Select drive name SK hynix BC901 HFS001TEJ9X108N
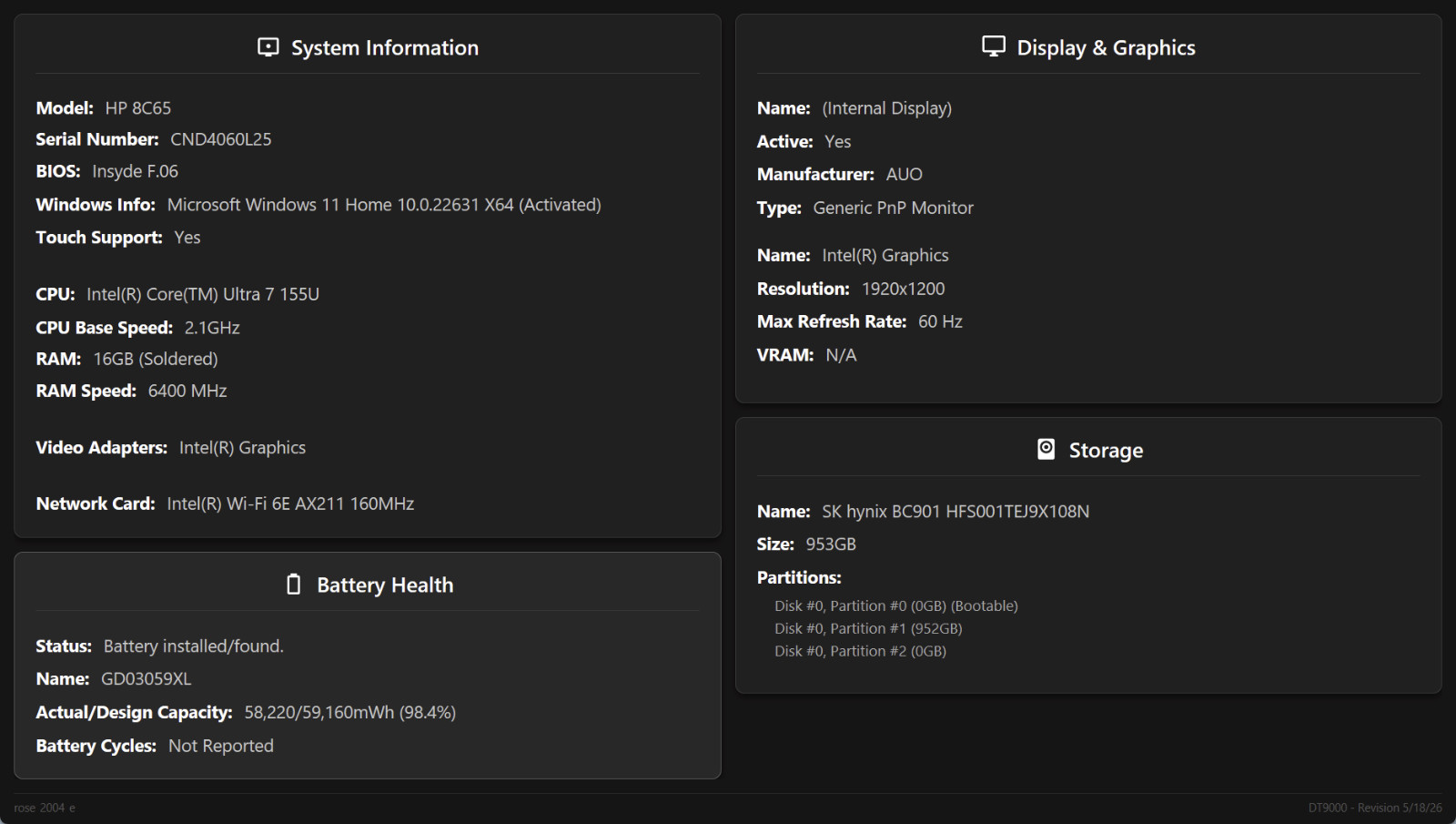This screenshot has width=1456, height=824. pyautogui.click(x=955, y=512)
